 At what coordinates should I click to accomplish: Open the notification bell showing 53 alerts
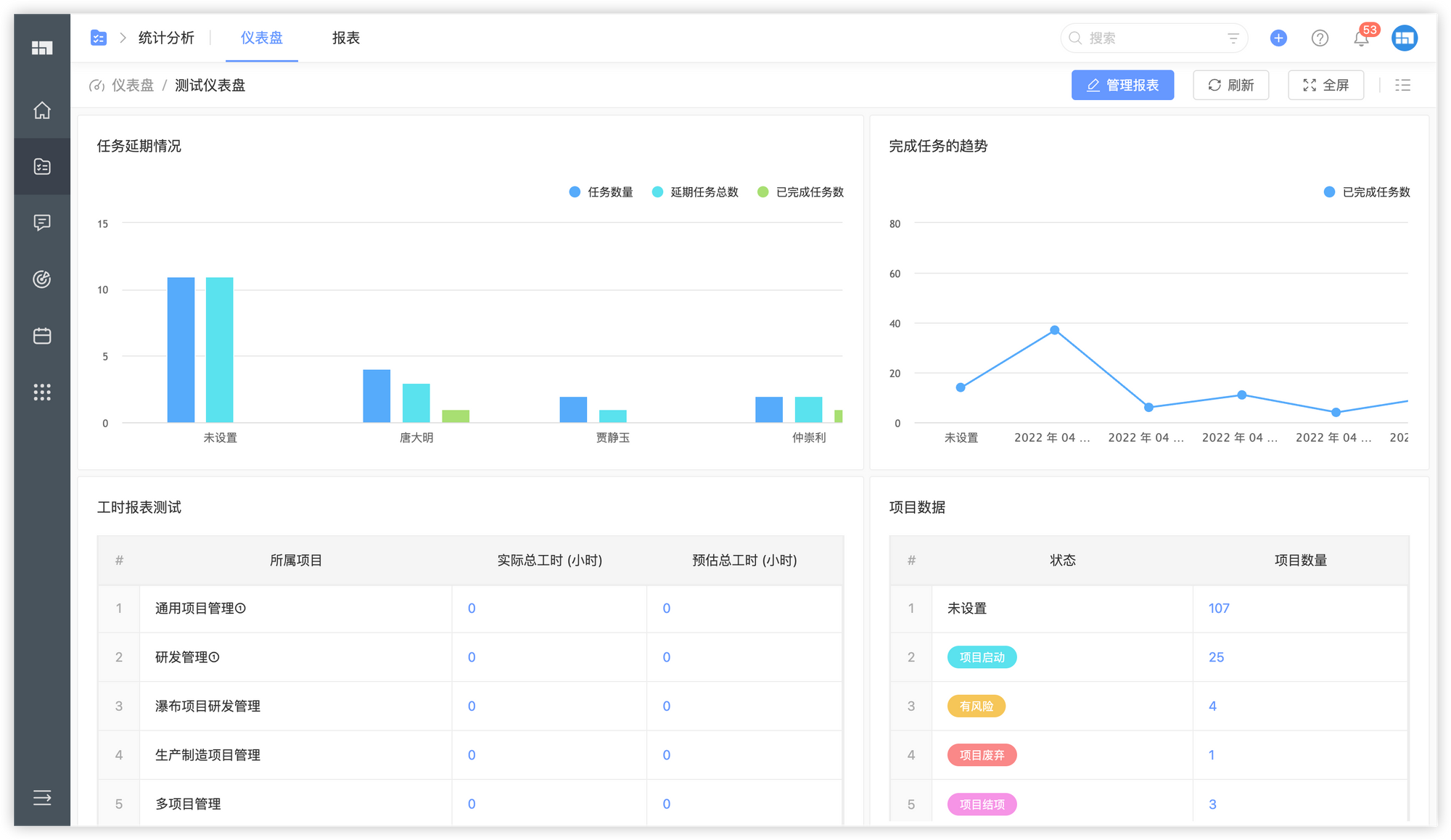pyautogui.click(x=1361, y=38)
